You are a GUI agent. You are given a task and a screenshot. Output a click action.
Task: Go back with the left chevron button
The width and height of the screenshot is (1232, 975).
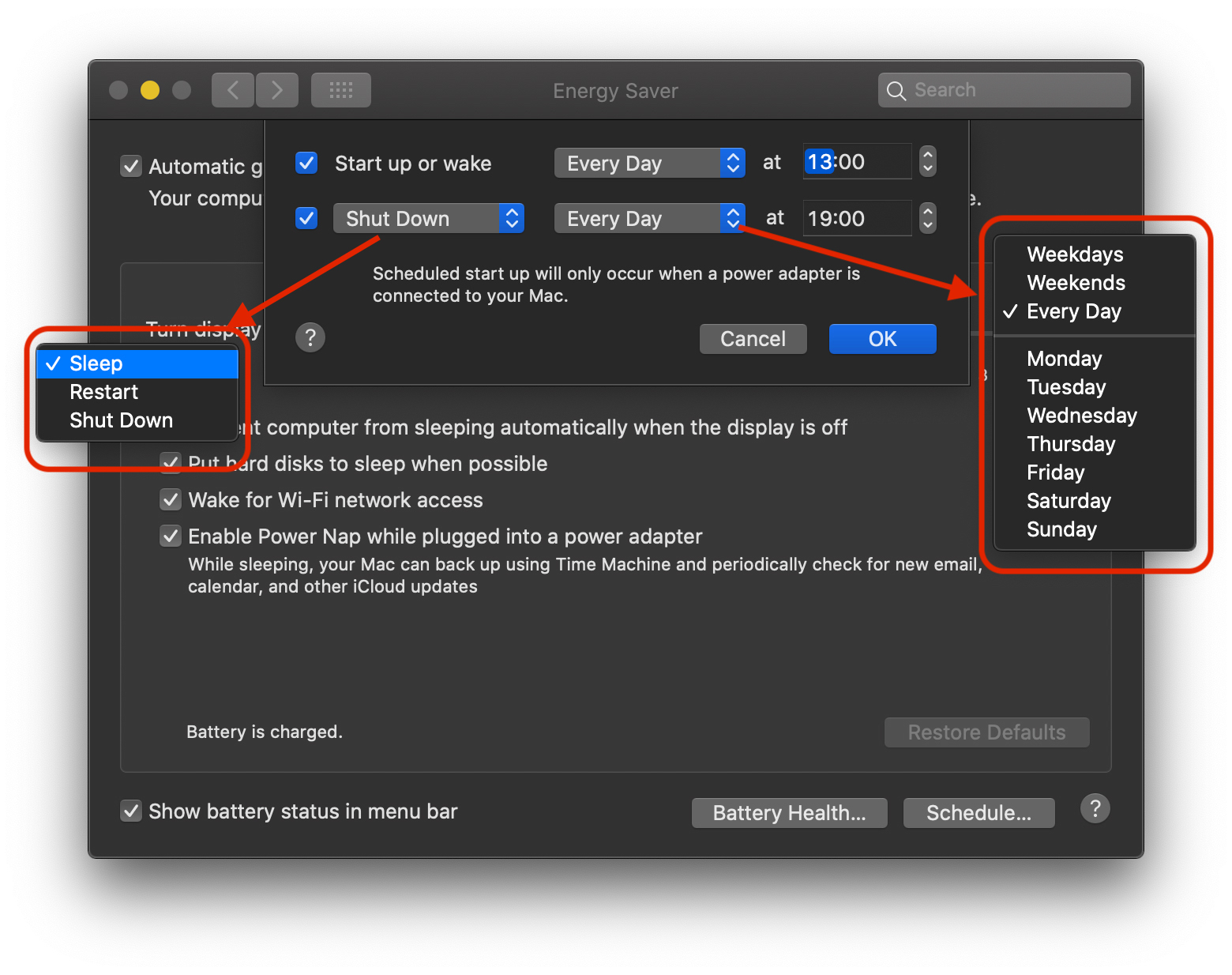point(233,90)
